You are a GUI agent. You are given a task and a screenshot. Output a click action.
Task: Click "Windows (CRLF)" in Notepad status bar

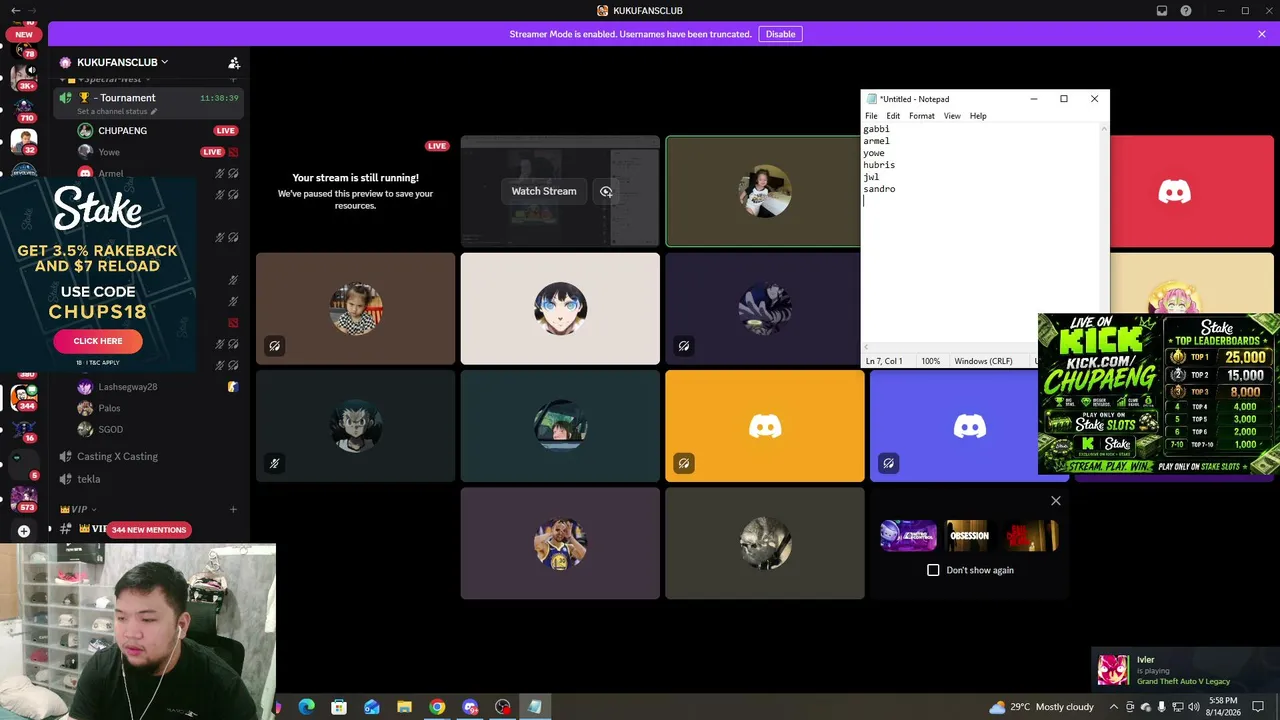click(x=984, y=361)
